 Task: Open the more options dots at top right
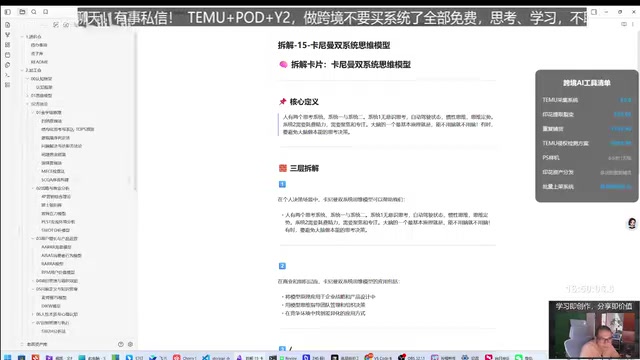pyautogui.click(x=633, y=24)
